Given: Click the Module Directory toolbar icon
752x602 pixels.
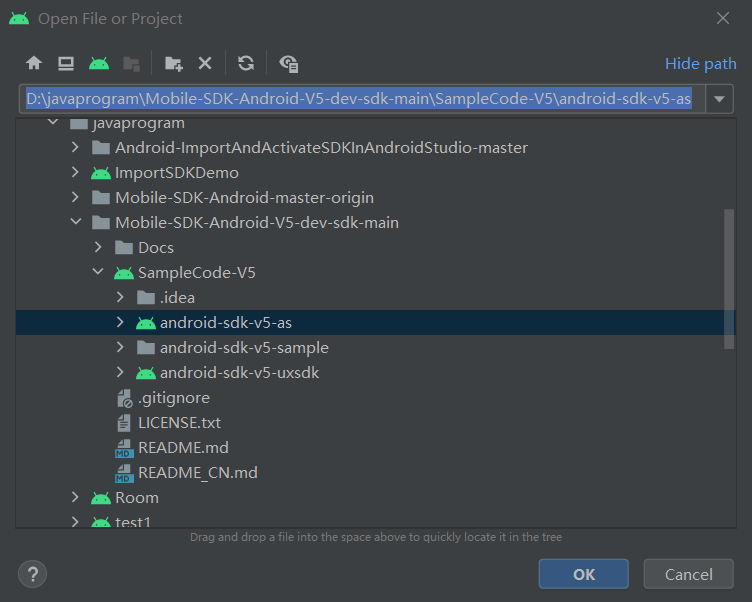Looking at the screenshot, I should [x=131, y=63].
